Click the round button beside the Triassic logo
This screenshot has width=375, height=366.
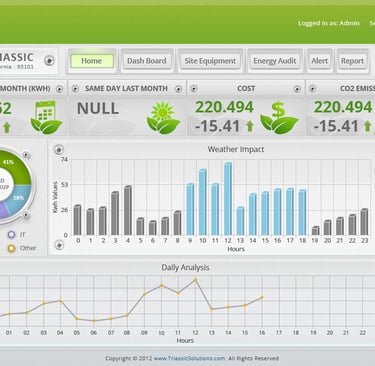pos(49,61)
